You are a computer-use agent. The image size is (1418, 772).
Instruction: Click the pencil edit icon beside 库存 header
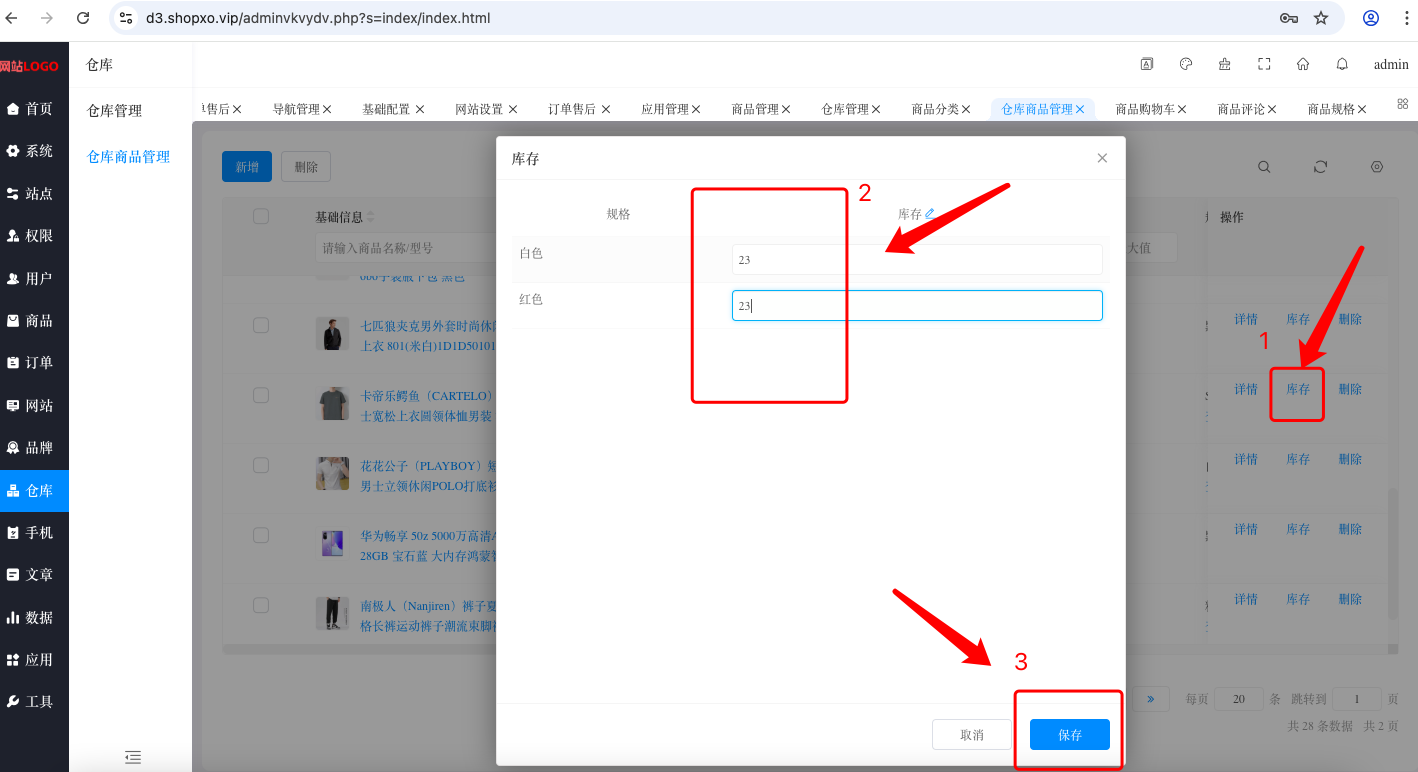pyautogui.click(x=930, y=214)
